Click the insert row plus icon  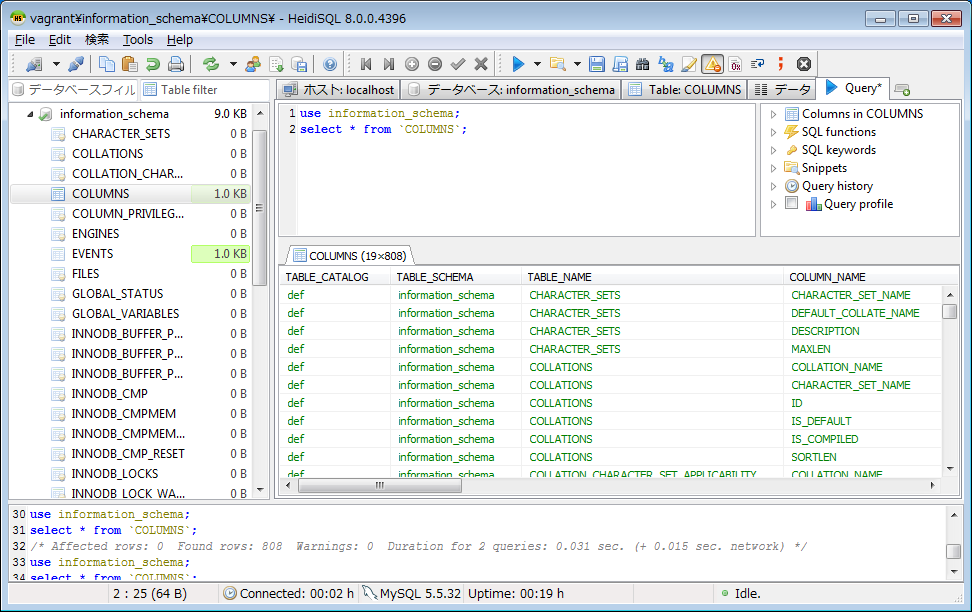(412, 64)
